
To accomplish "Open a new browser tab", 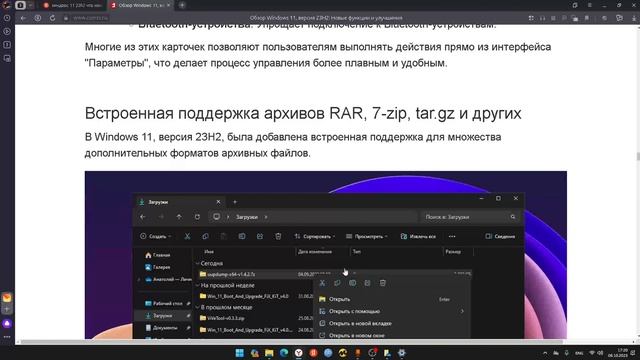I will pyautogui.click(x=182, y=5).
